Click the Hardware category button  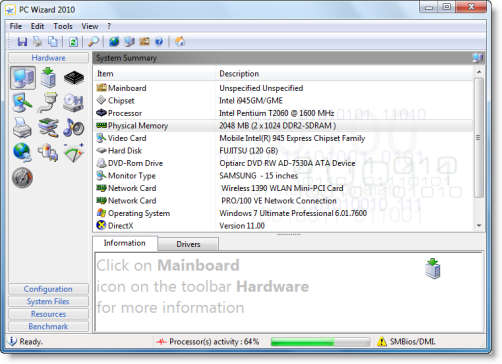[x=48, y=58]
